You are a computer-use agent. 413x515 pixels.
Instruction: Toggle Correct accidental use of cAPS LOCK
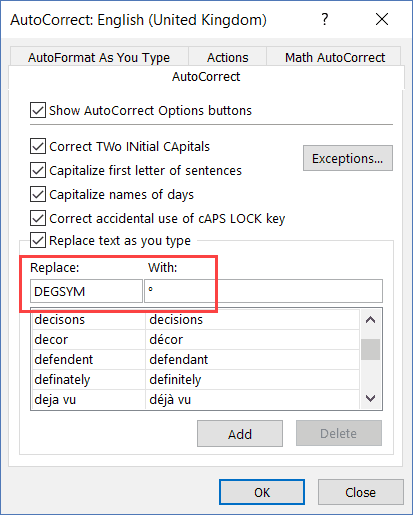tap(38, 218)
